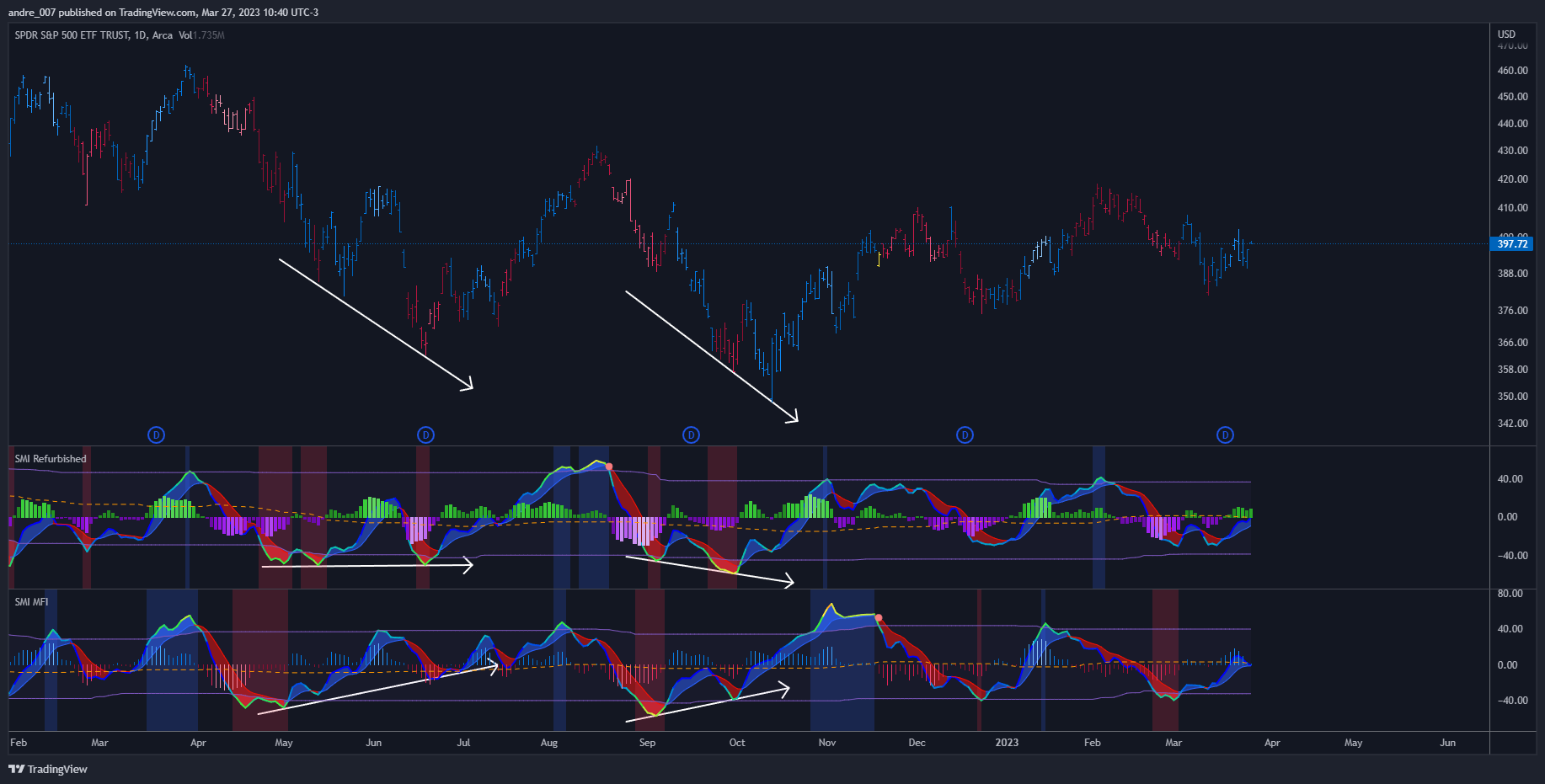Image resolution: width=1545 pixels, height=784 pixels.
Task: Click the 358.00 price axis label
Action: 1512,370
